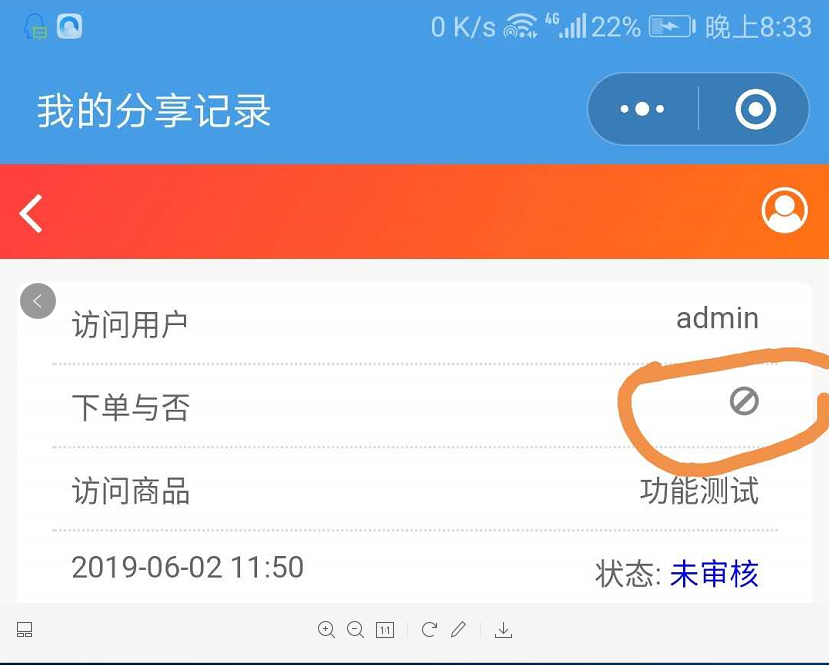Open the 功能测试 visited product entry
Viewport: 829px width, 665px height.
point(699,491)
